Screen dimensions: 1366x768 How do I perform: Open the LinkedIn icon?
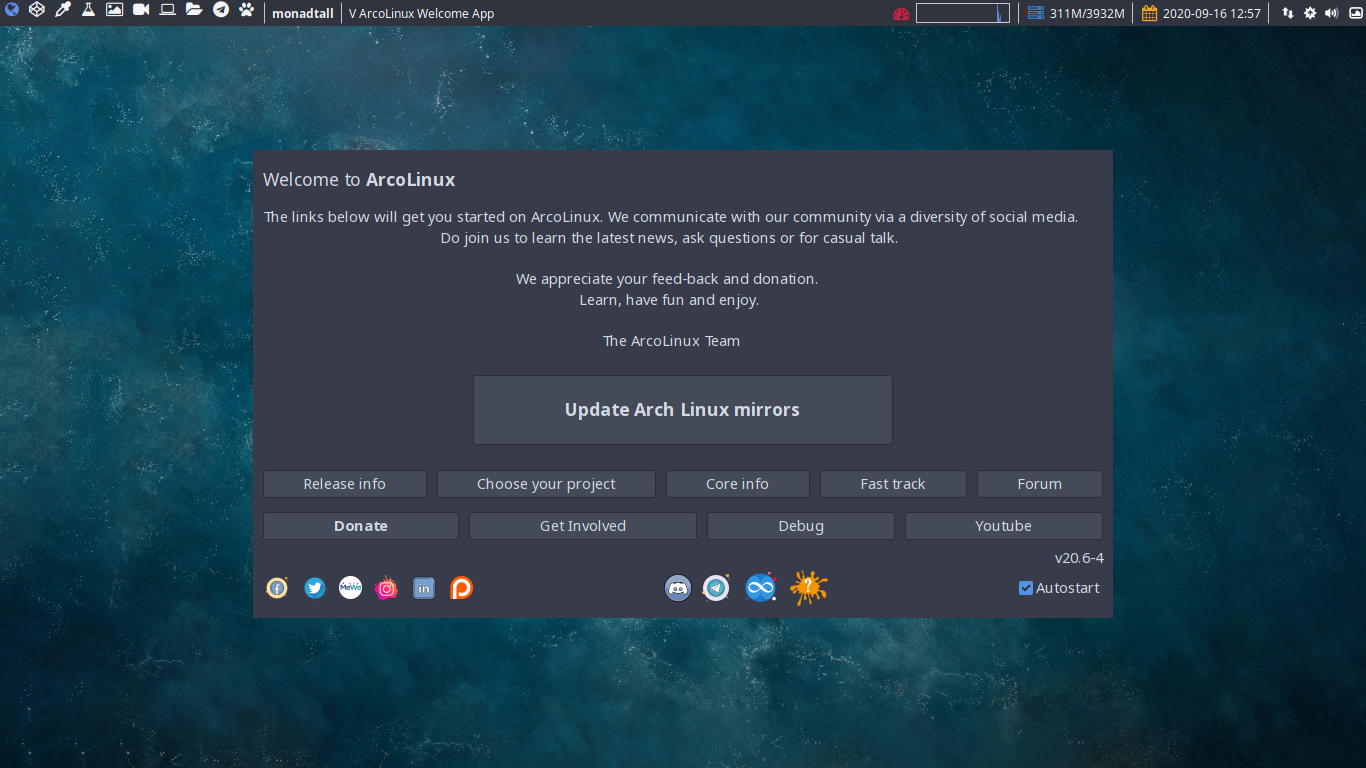tap(424, 588)
